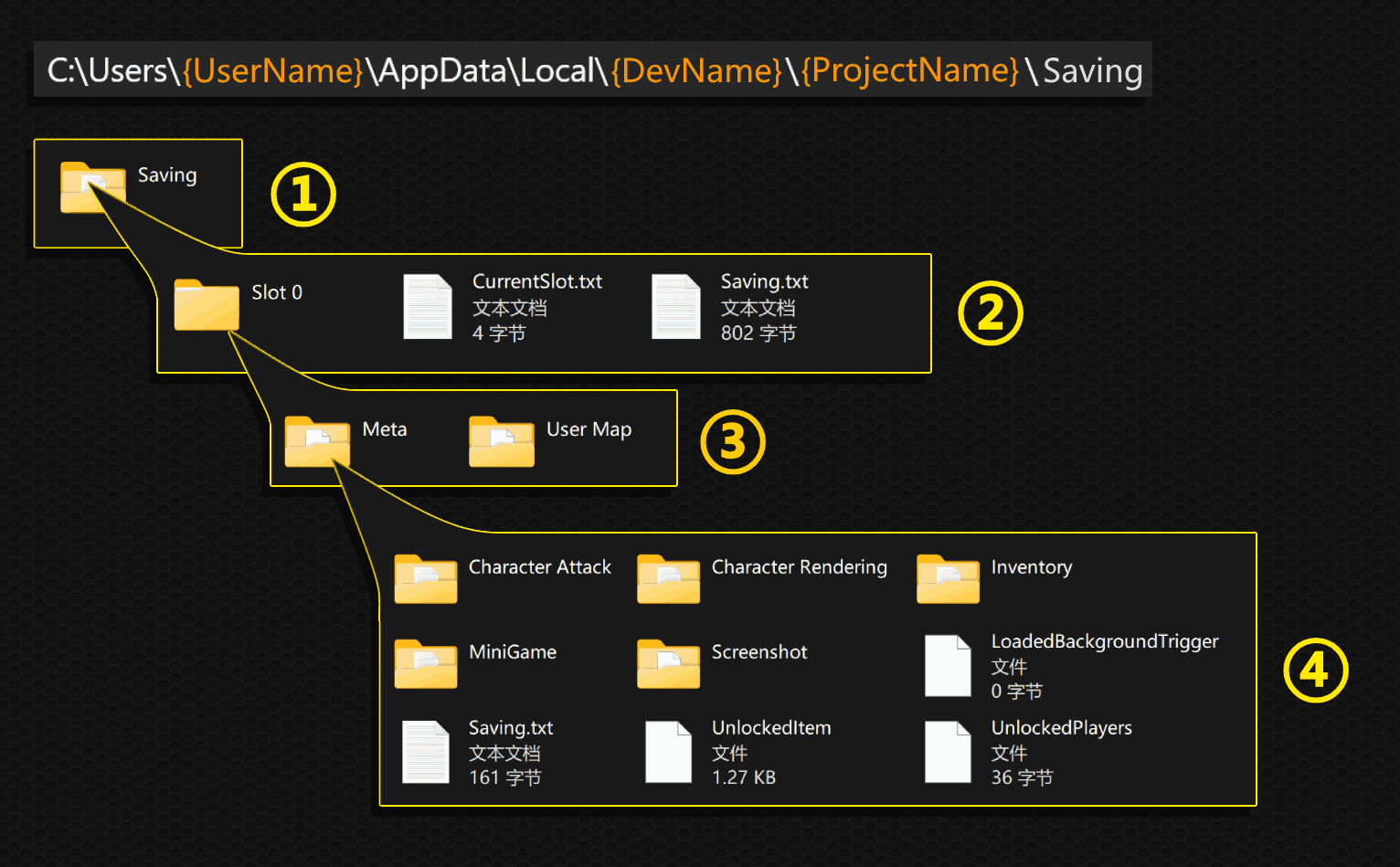Click the 'MiniGame' folder name
This screenshot has width=1400, height=867.
(x=513, y=652)
